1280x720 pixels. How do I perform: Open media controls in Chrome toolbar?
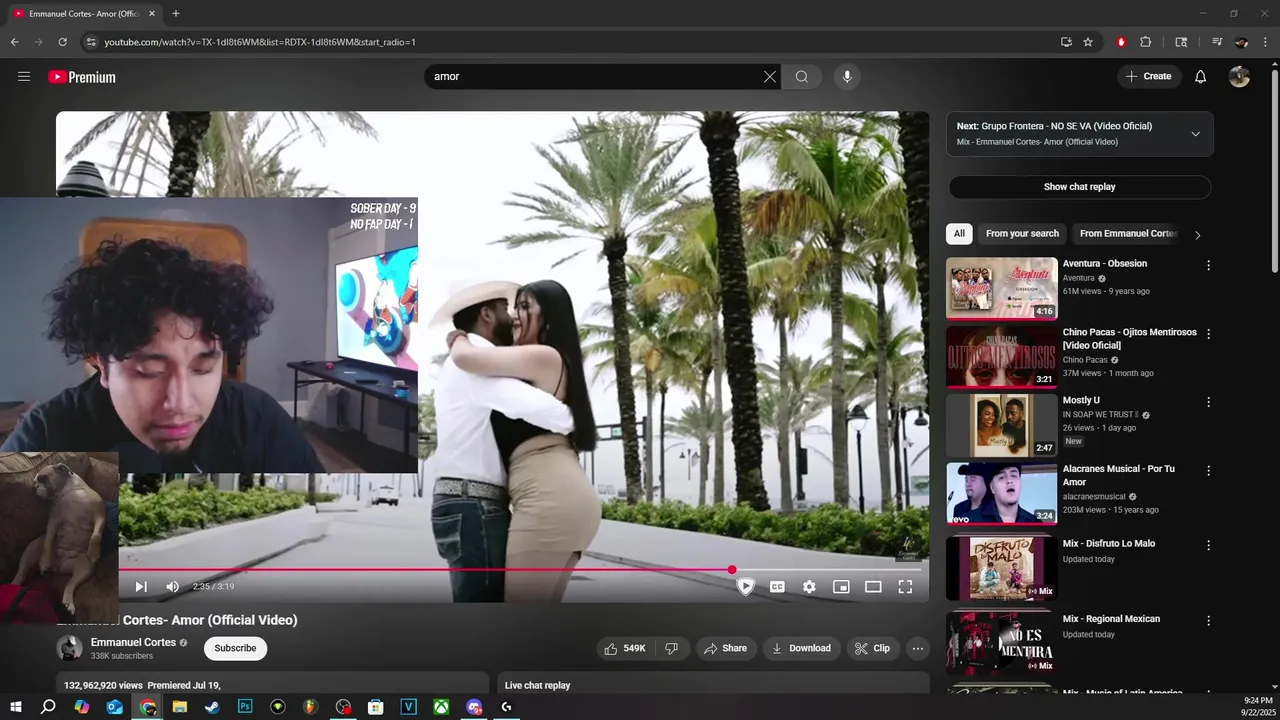coord(1217,42)
